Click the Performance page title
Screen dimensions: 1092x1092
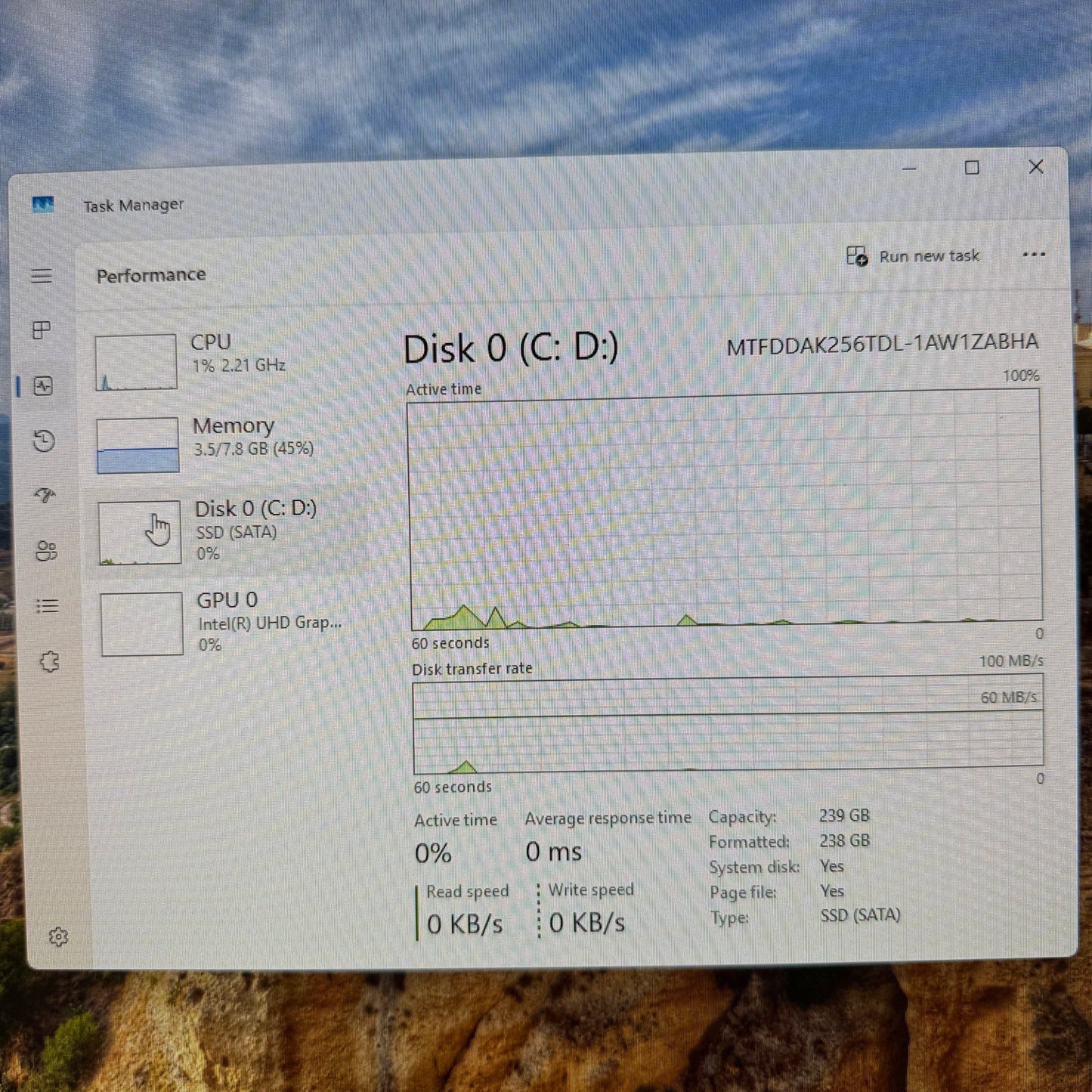click(x=151, y=275)
